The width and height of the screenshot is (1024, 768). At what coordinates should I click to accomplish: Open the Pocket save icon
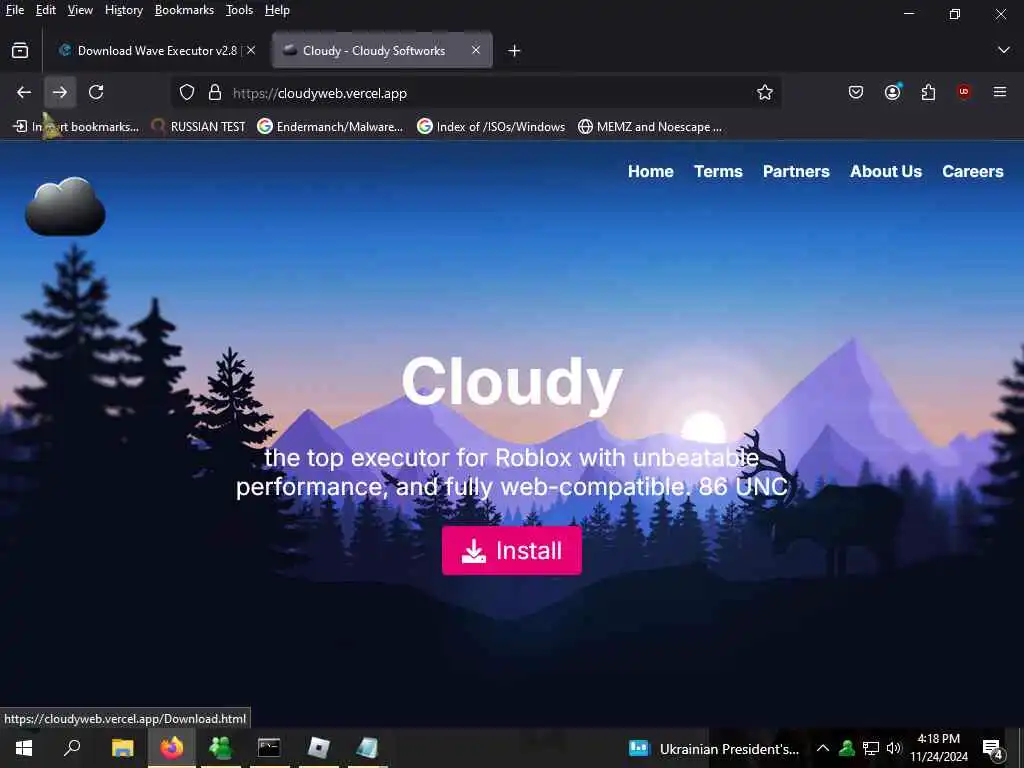(x=856, y=92)
